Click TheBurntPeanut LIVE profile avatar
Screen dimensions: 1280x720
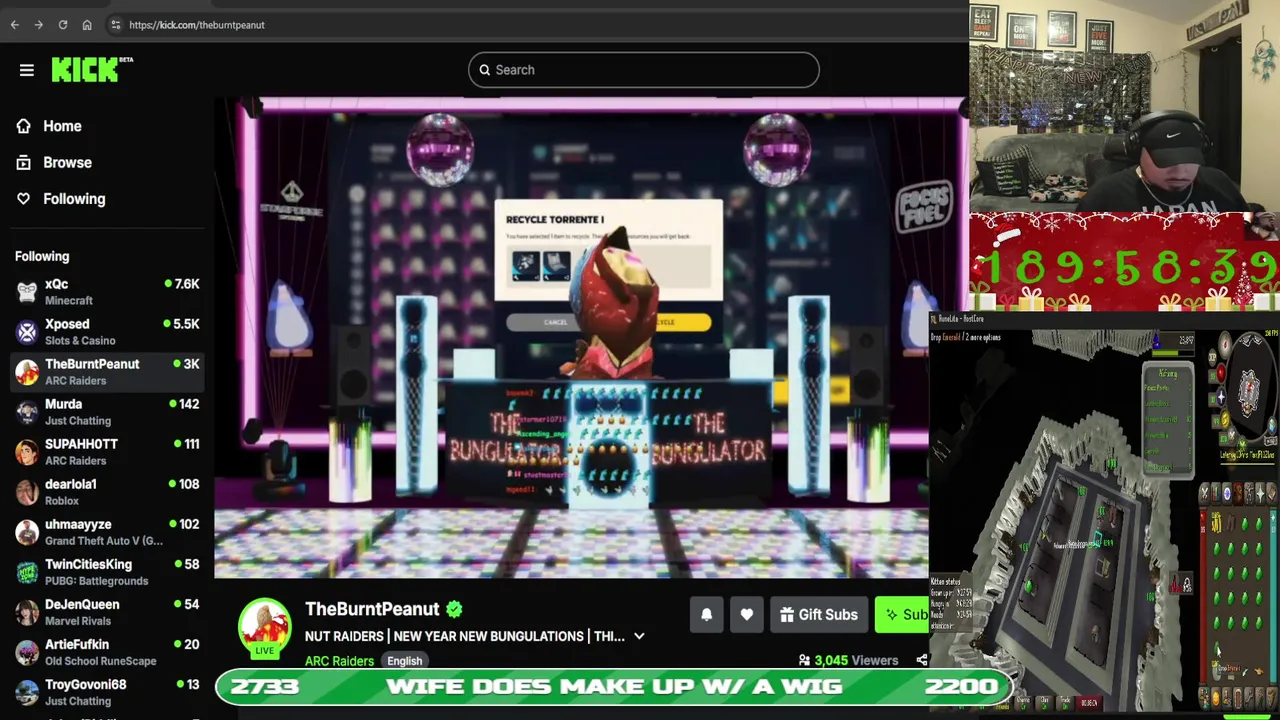(x=264, y=626)
